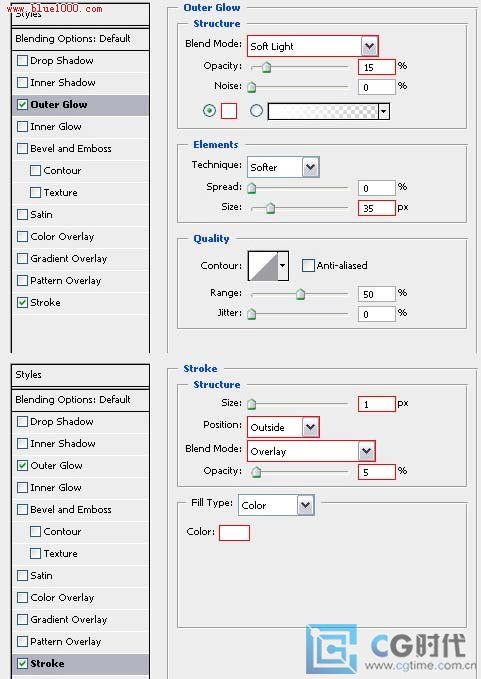Adjust the Stroke Opacity slider handle
481x679 pixels.
[256, 472]
